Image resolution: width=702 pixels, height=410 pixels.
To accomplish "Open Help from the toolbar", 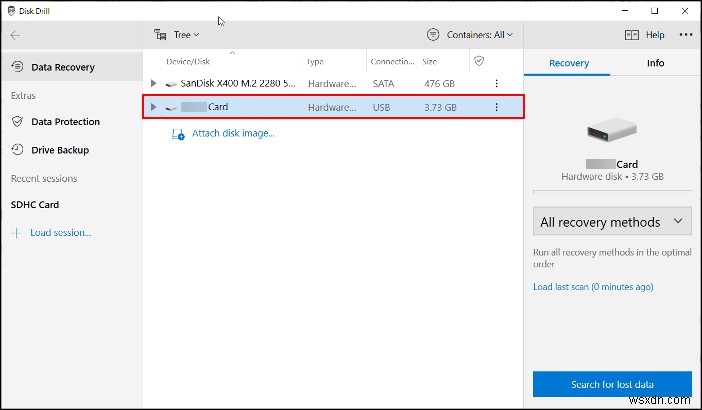I will click(655, 35).
